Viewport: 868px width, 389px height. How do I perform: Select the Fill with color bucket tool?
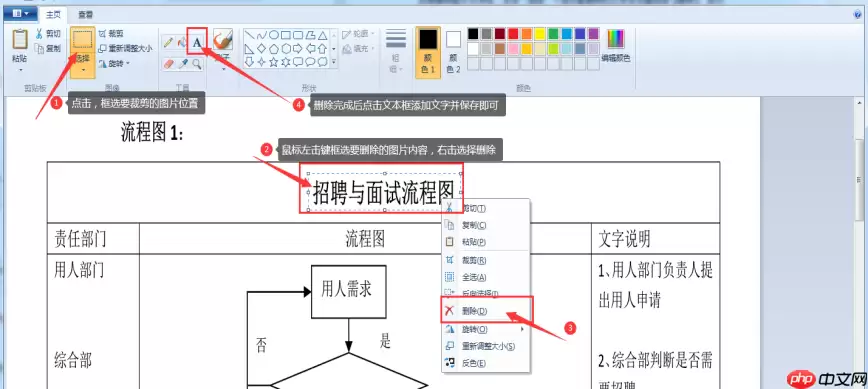click(x=182, y=43)
